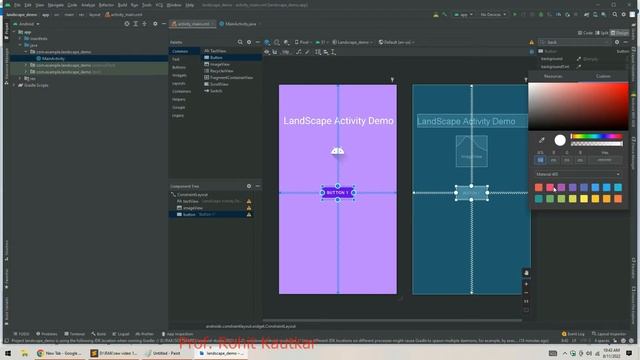Open the app run configuration dropdown
640x360 pixels.
pyautogui.click(x=463, y=15)
